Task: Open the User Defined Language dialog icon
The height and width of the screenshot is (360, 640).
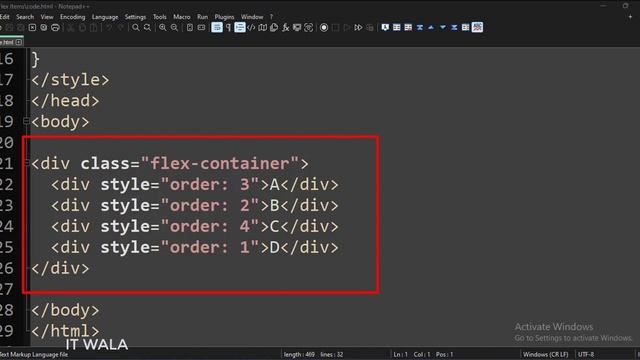Action: click(x=251, y=27)
